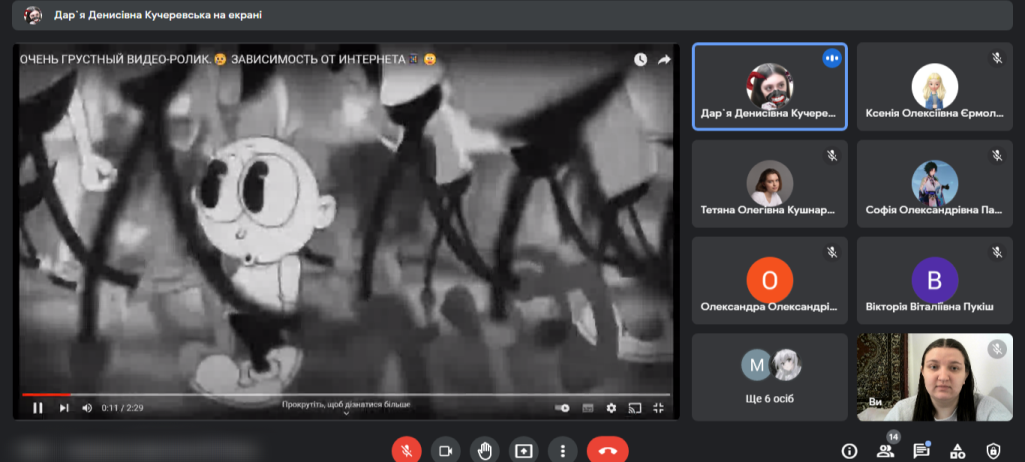
Task: Click the presenter avatar in the top banner
Action: (33, 15)
